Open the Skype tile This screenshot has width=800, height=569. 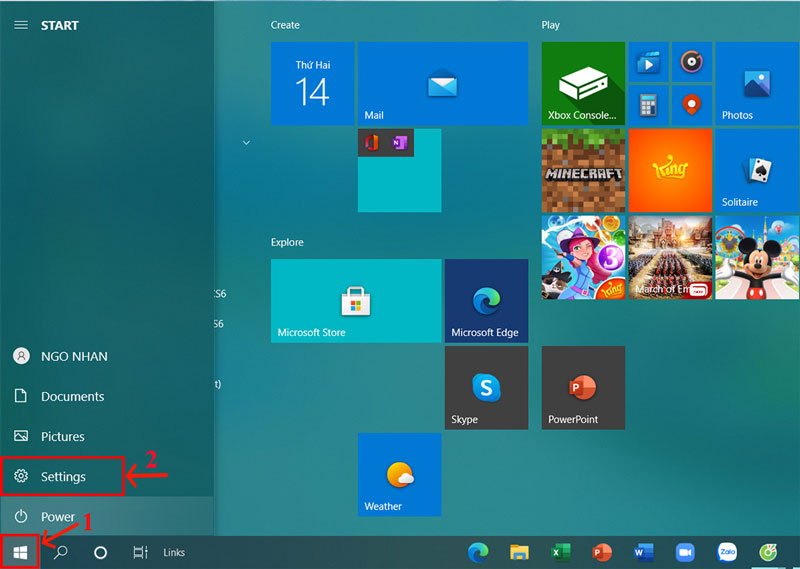coord(486,388)
